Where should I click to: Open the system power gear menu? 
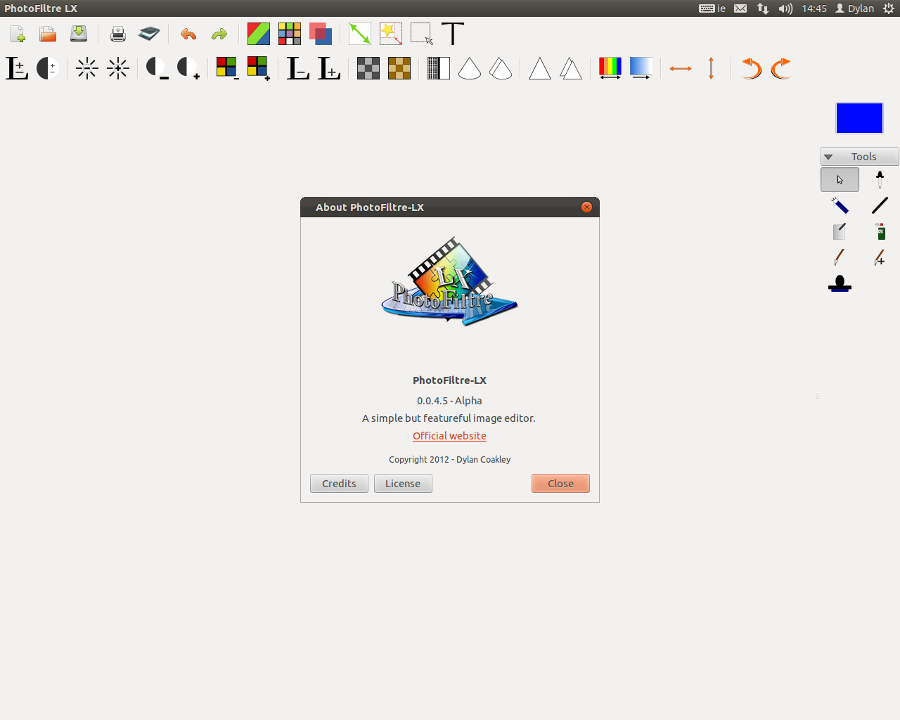889,8
